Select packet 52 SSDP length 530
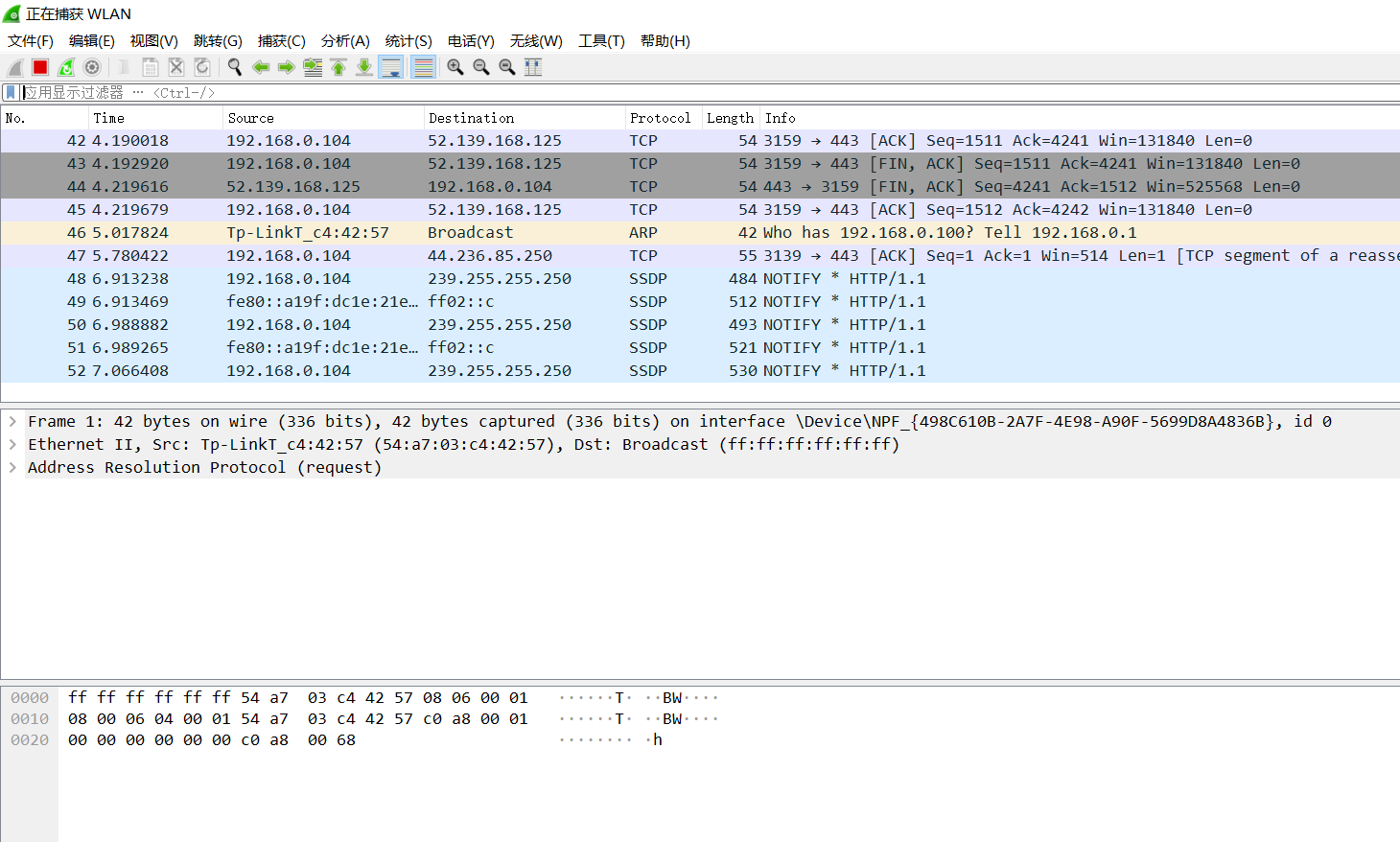This screenshot has height=842, width=1400. (x=700, y=371)
